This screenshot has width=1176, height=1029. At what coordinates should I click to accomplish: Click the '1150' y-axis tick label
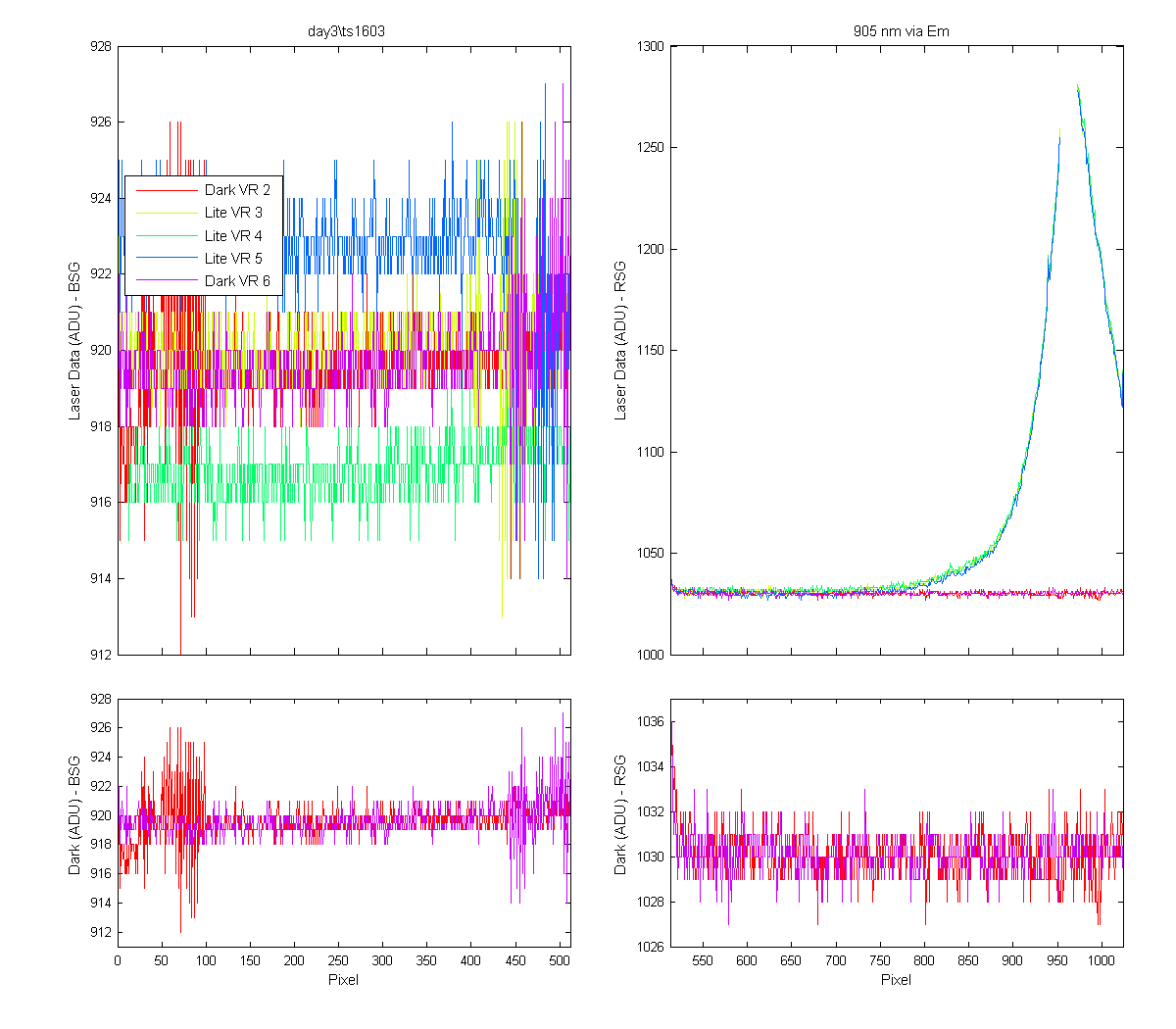pos(651,351)
